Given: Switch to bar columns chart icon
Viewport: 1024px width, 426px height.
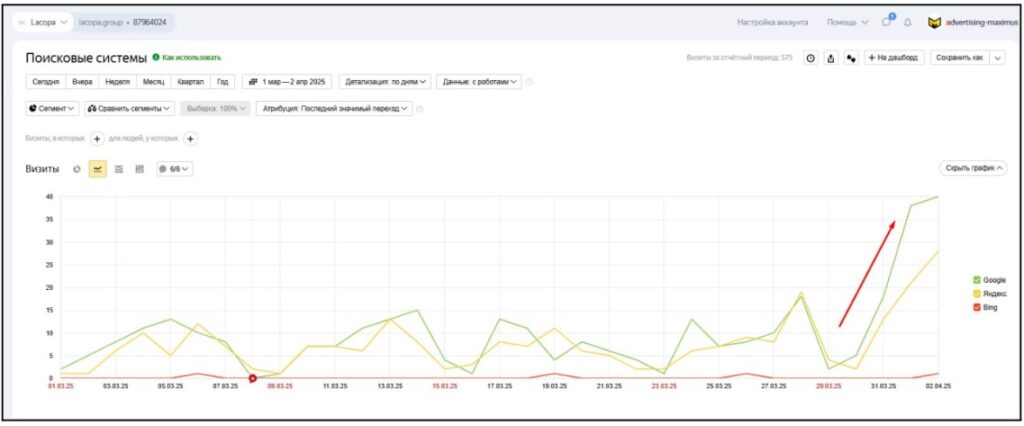Looking at the screenshot, I should click(139, 169).
